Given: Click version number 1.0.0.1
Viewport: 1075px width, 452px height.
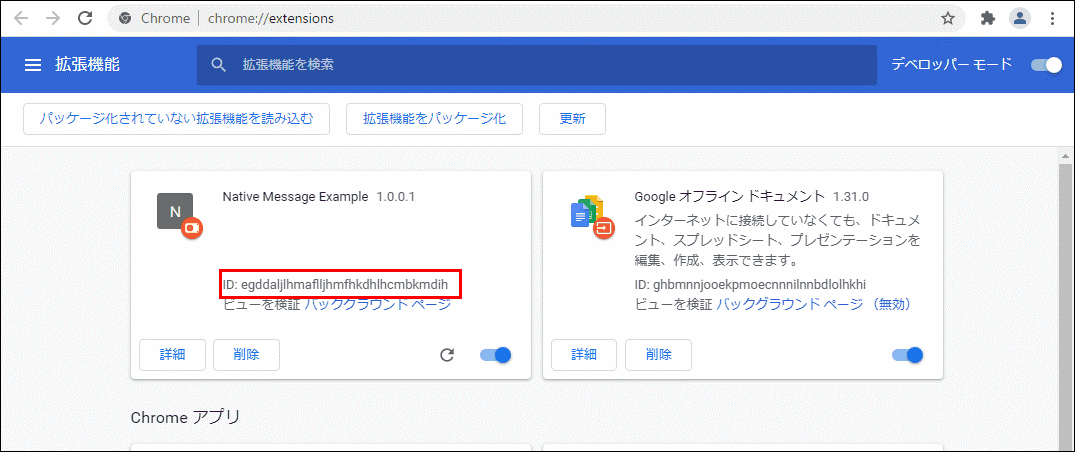Looking at the screenshot, I should (396, 197).
